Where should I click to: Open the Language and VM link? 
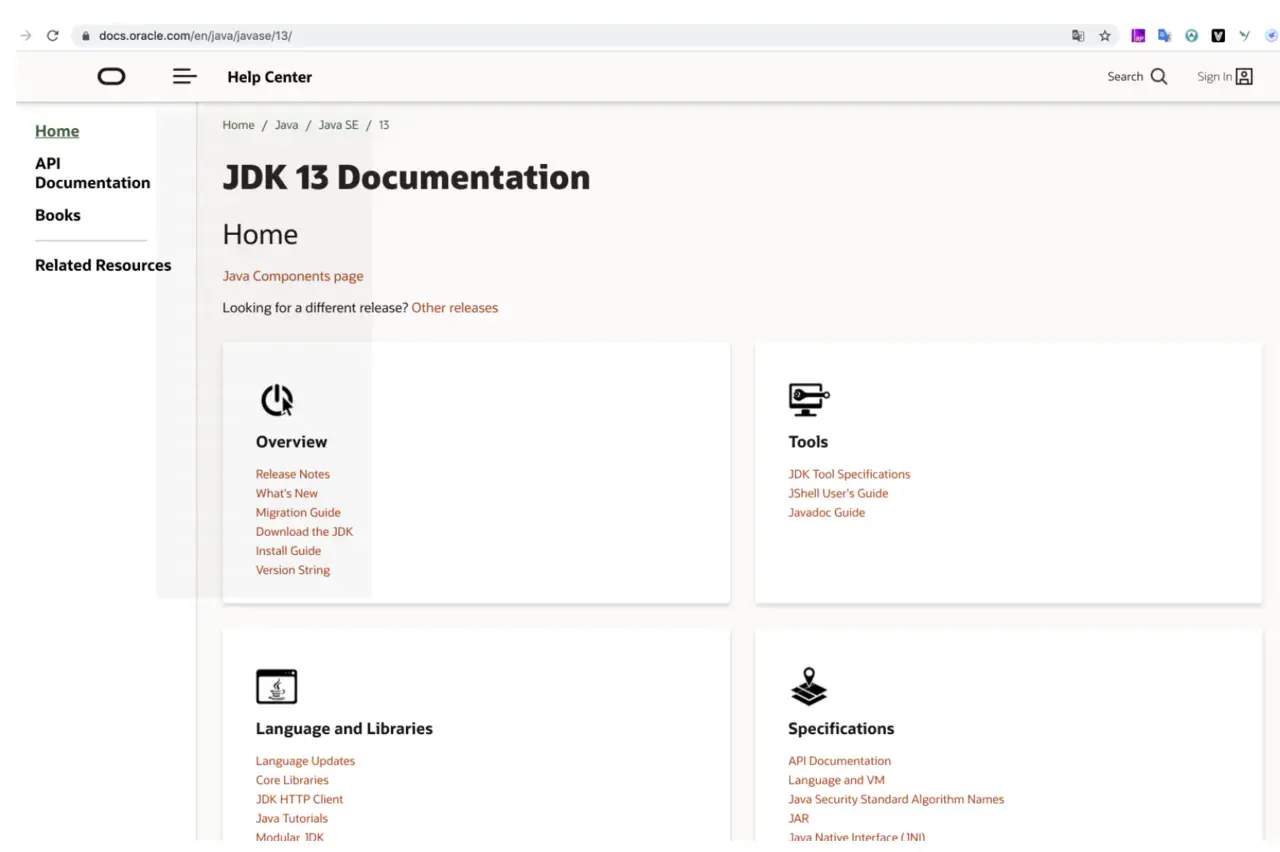tap(837, 780)
